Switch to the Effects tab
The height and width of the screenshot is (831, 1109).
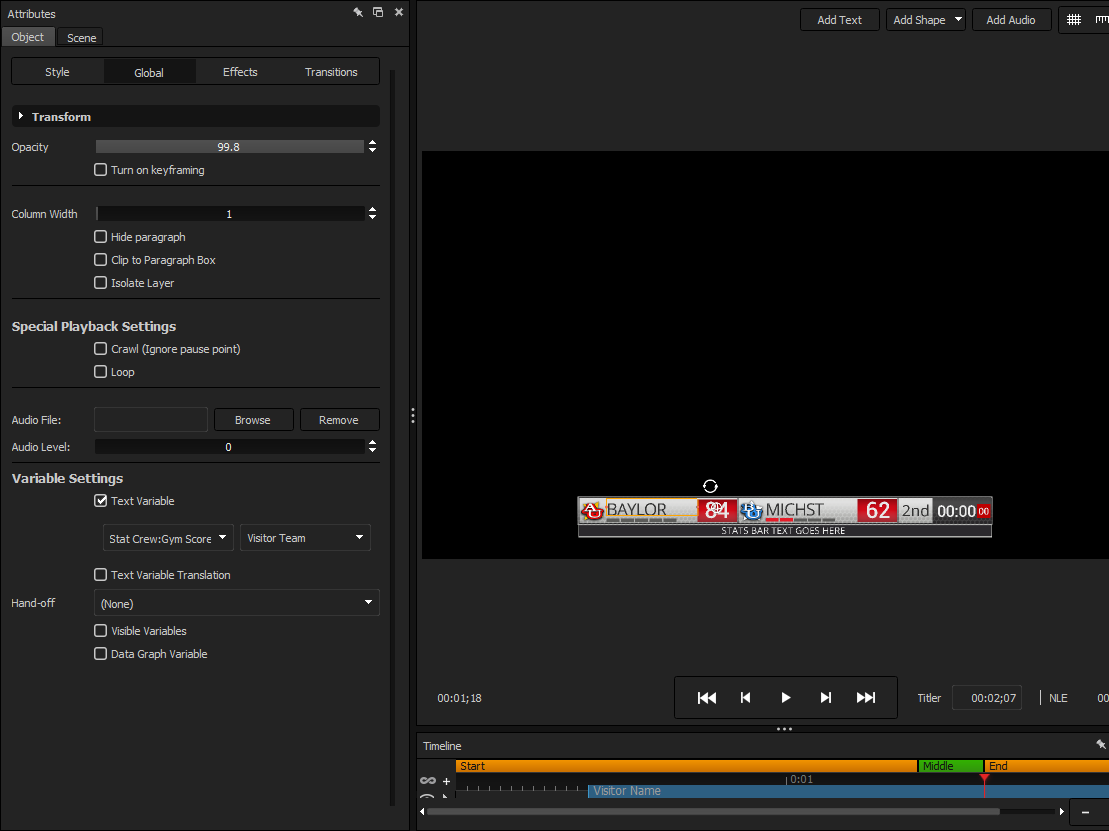click(x=240, y=72)
